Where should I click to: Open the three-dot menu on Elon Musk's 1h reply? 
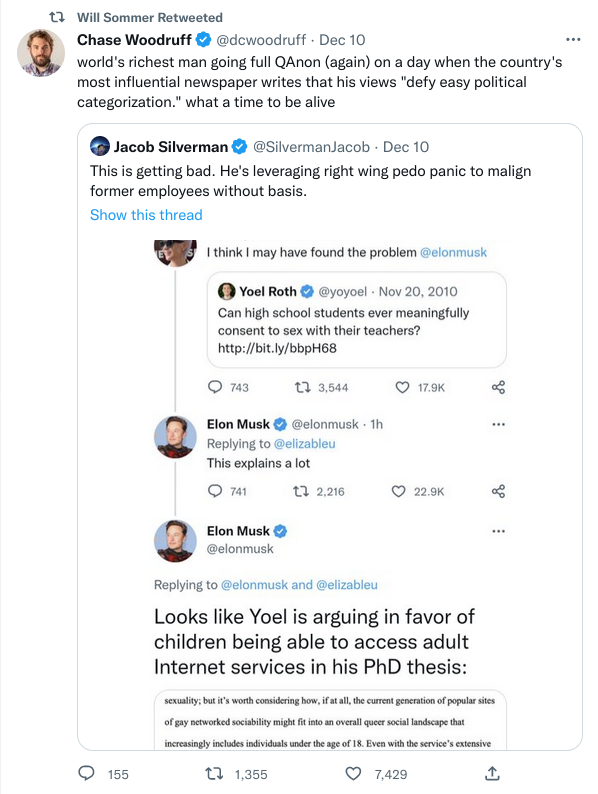(x=498, y=424)
